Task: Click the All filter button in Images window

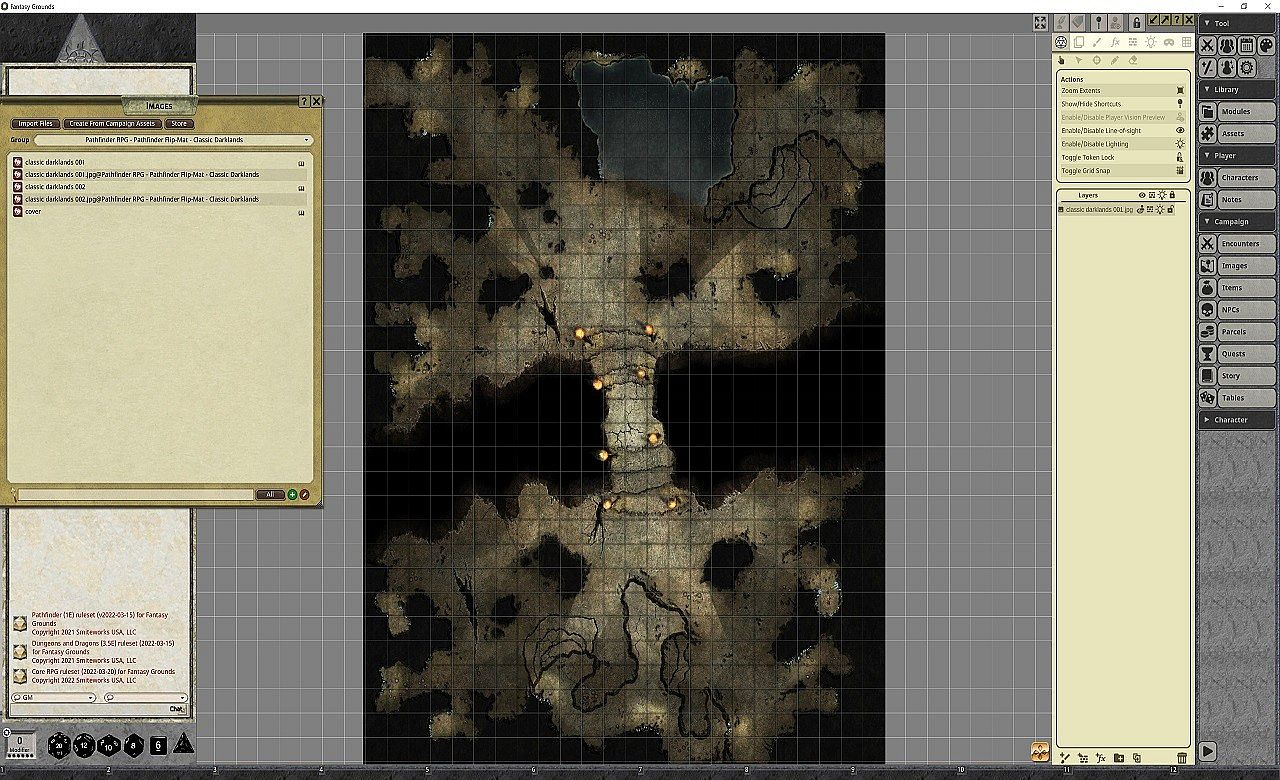Action: click(270, 494)
